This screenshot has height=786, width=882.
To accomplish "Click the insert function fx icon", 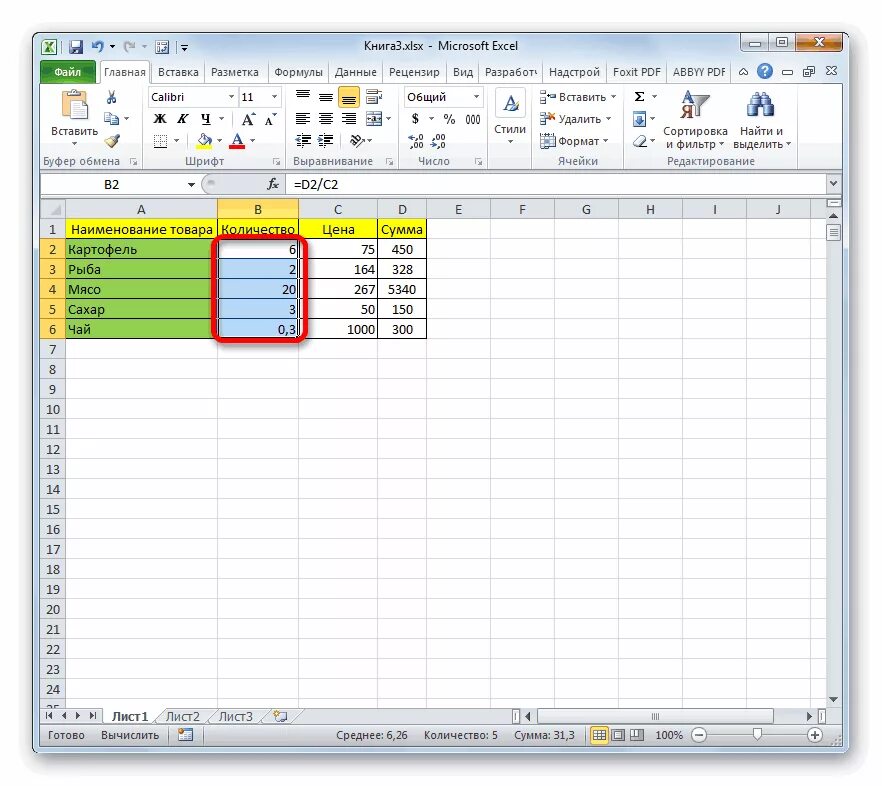I will (x=273, y=185).
